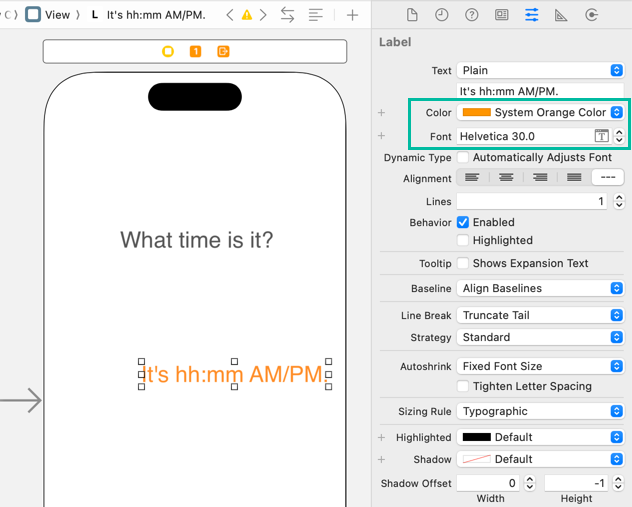Click the yellow warning triangle icon
632x507 pixels.
coord(246,15)
